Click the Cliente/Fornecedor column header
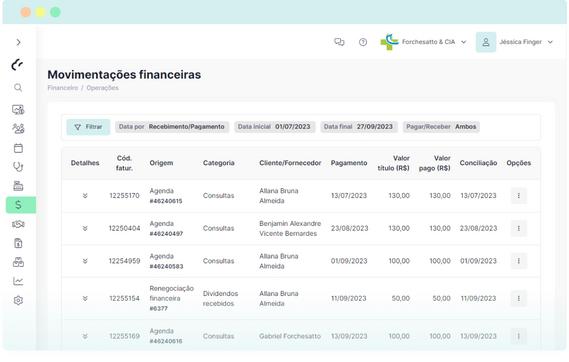The height and width of the screenshot is (362, 569). 290,163
